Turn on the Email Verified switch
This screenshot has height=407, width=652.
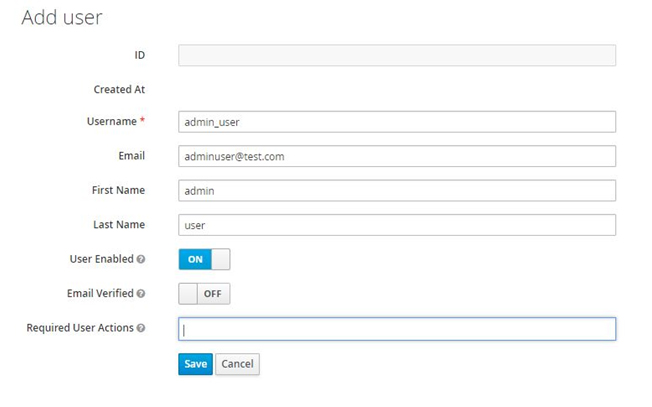coord(204,294)
